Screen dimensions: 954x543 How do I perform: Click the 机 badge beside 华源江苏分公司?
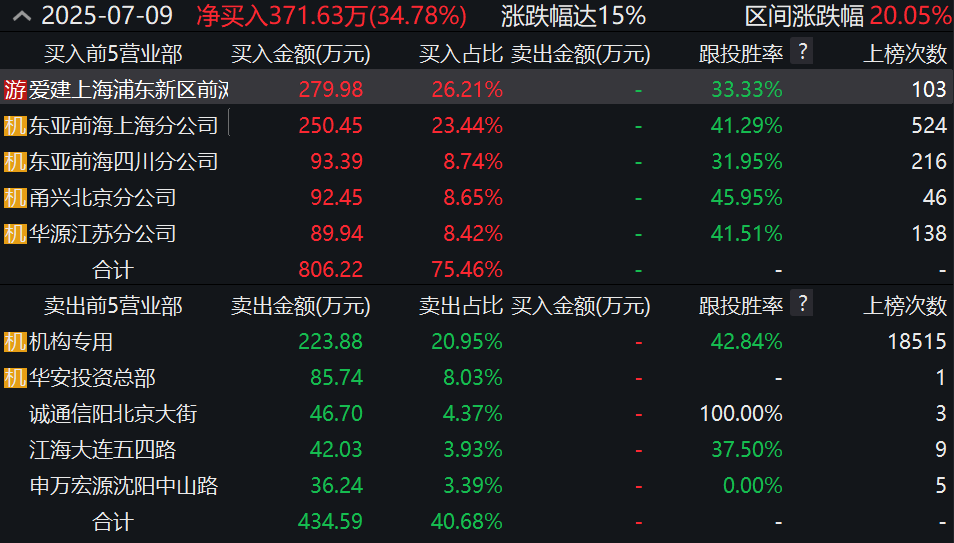(x=15, y=233)
